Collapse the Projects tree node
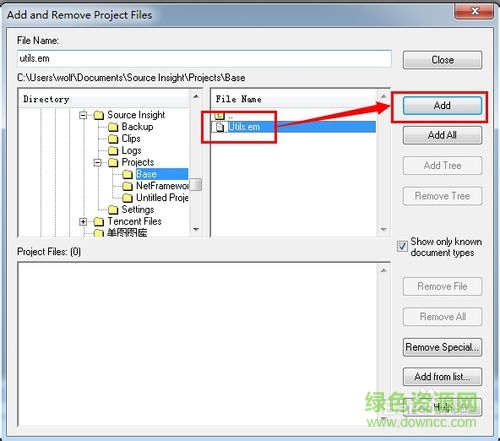This screenshot has width=500, height=441. tap(97, 163)
